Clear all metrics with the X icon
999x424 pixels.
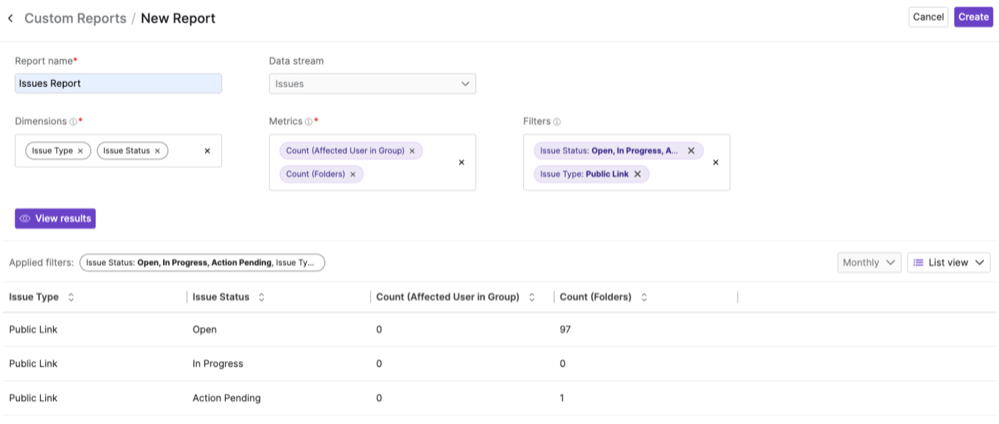(461, 162)
